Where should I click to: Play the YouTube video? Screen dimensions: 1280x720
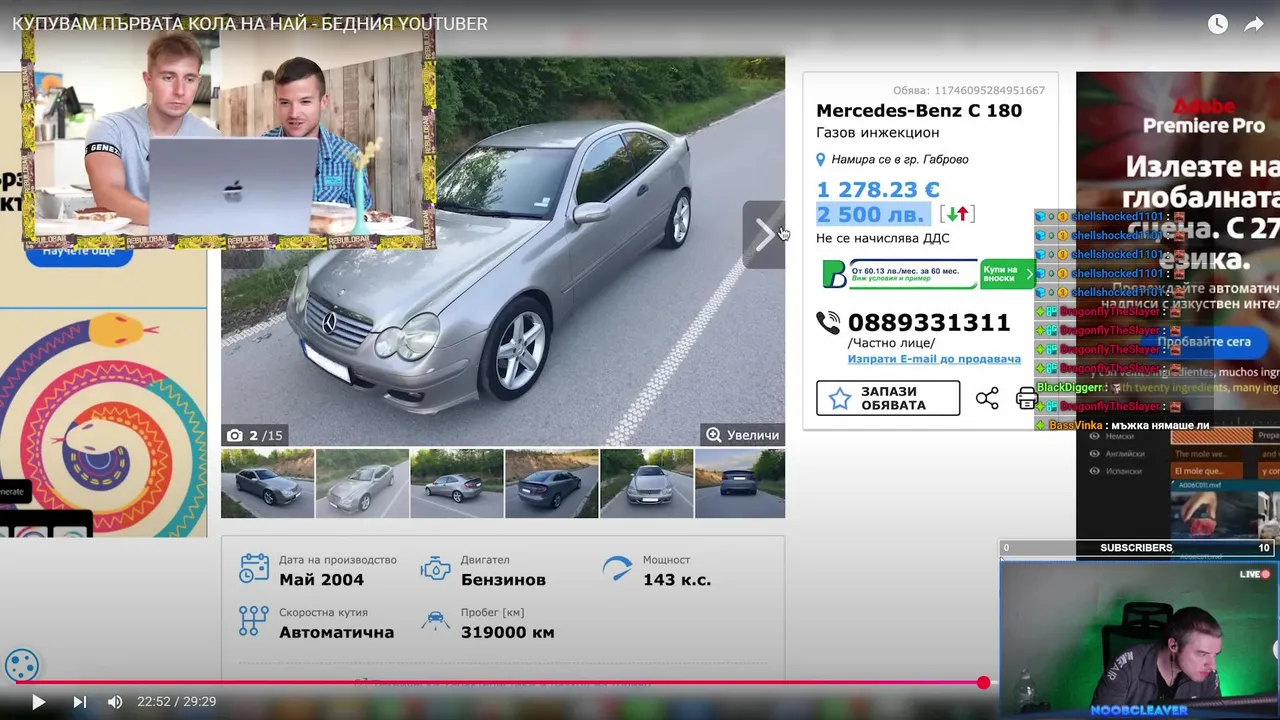(38, 702)
